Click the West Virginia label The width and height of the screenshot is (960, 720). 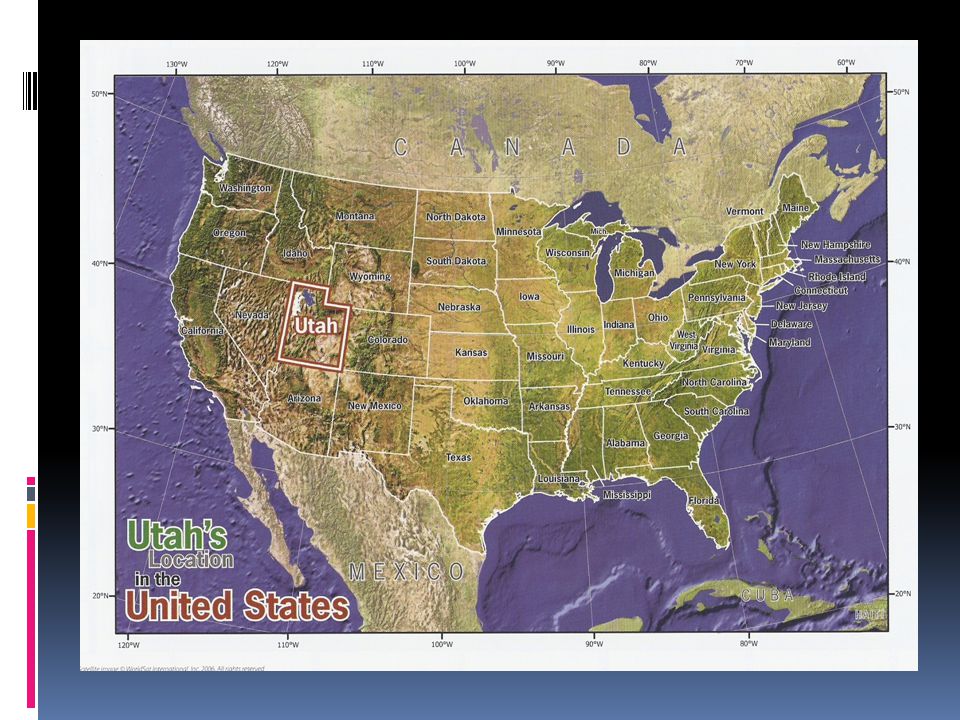tap(684, 340)
